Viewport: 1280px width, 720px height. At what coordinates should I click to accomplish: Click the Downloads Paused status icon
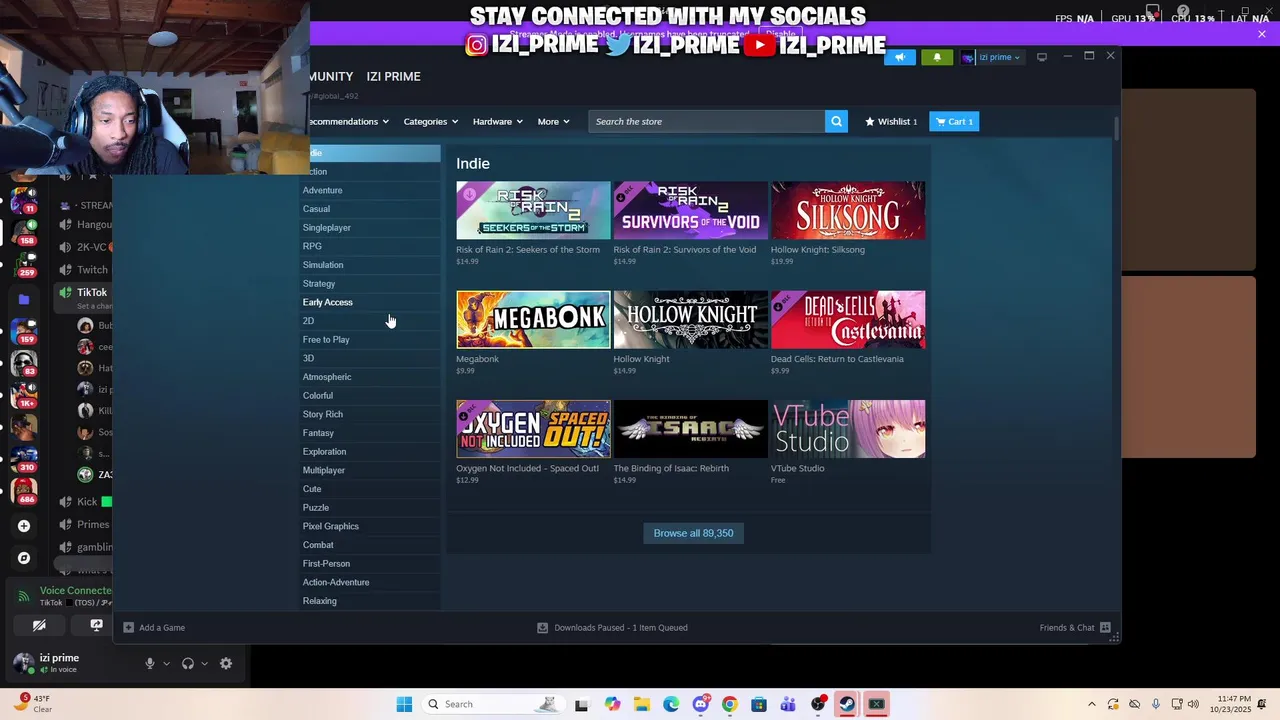pos(542,627)
